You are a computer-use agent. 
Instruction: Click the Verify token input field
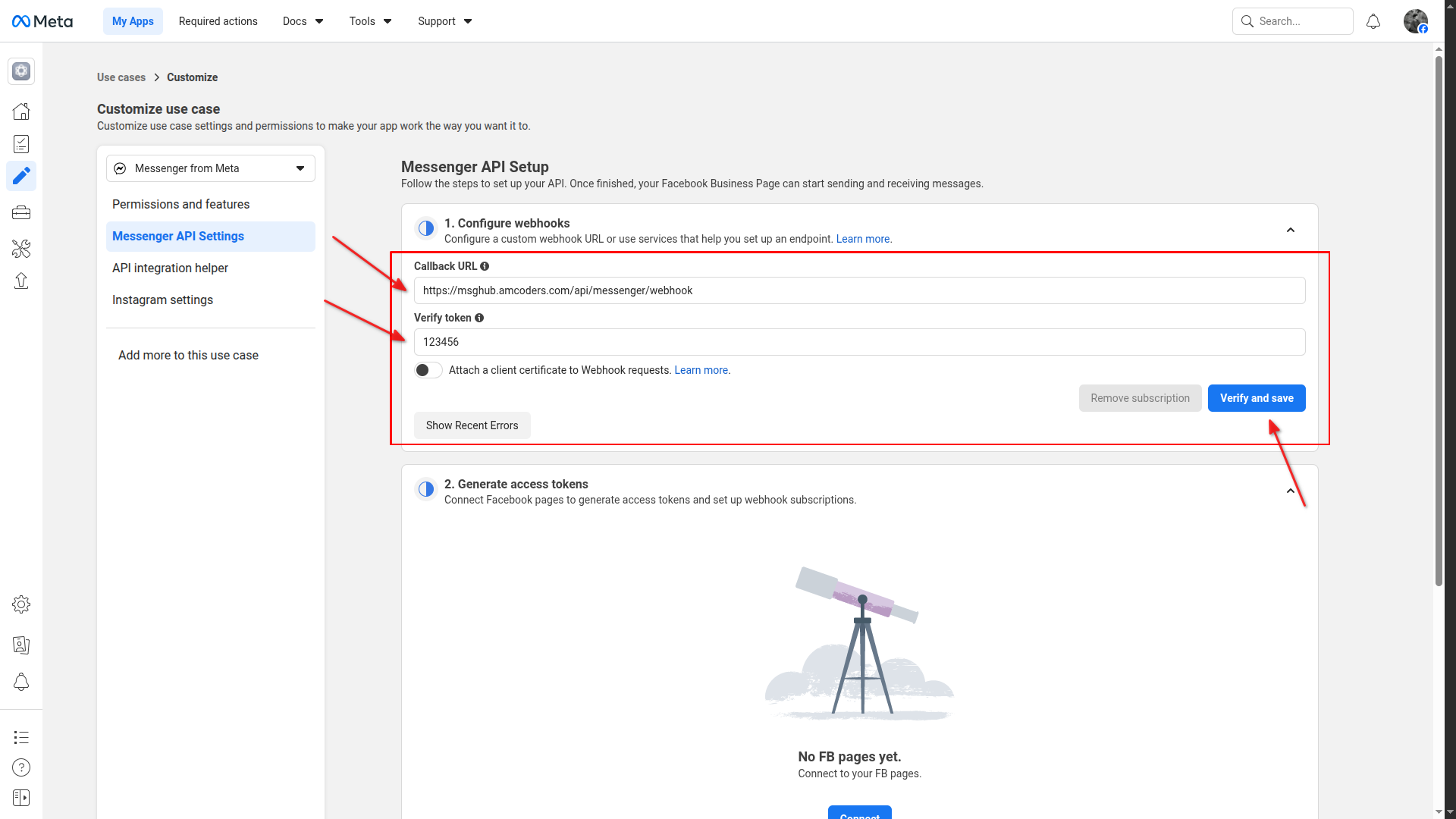858,342
